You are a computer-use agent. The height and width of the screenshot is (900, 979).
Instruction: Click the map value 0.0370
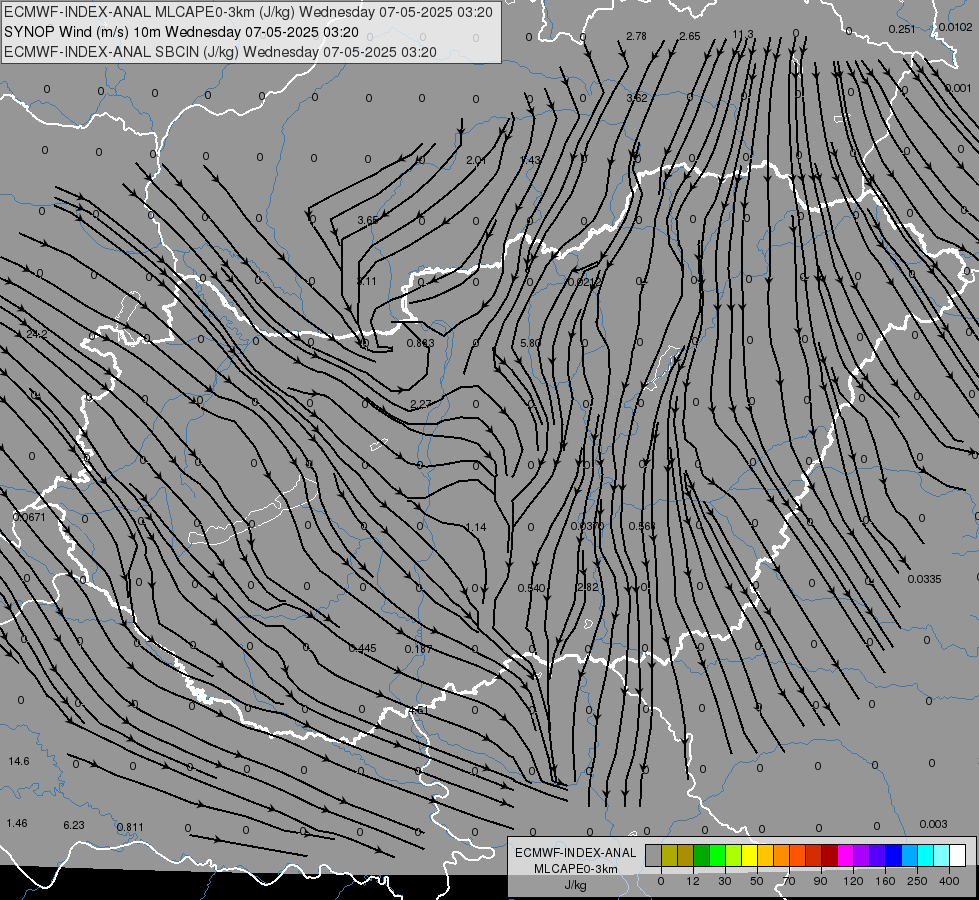587,526
